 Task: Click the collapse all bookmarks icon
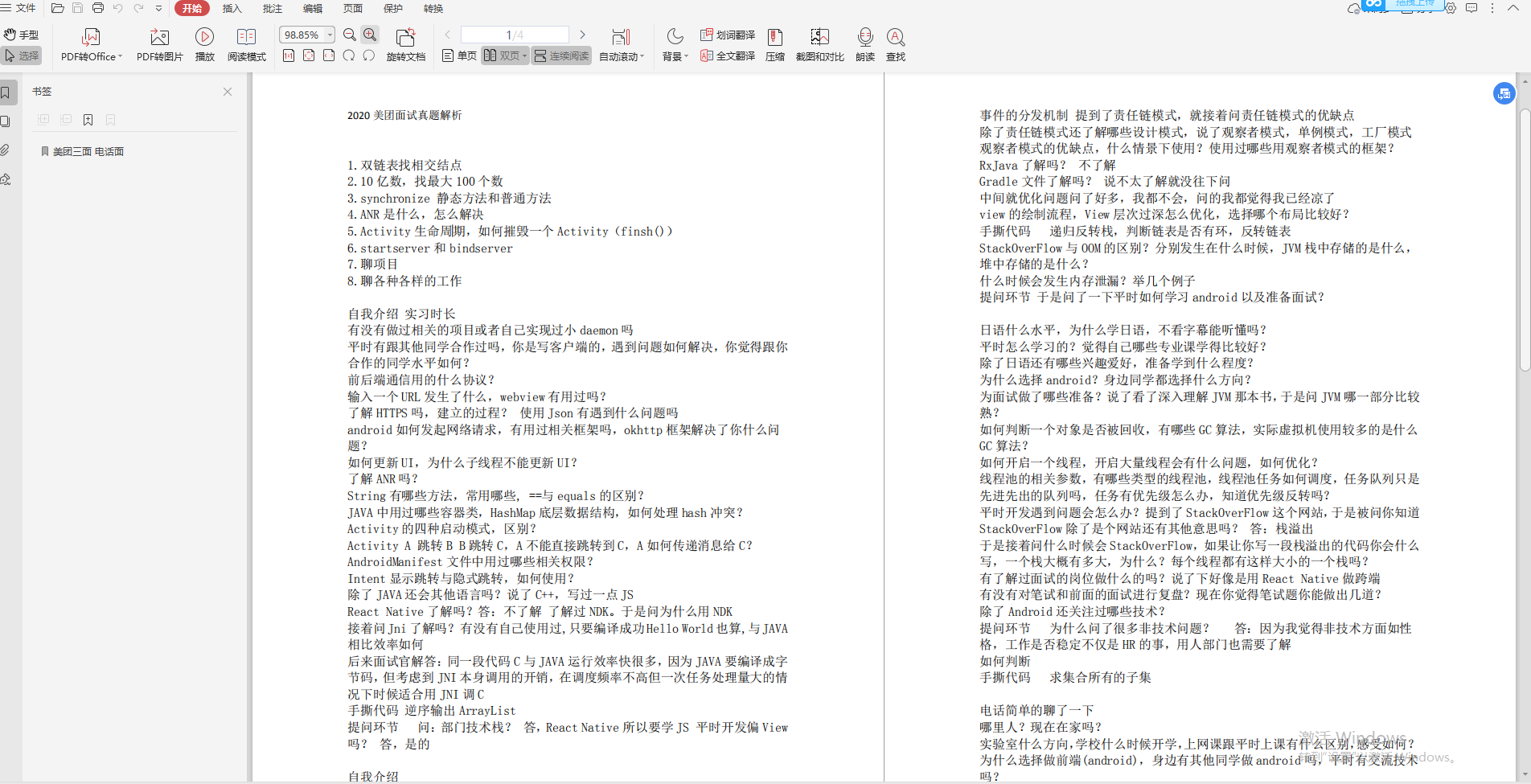click(66, 120)
